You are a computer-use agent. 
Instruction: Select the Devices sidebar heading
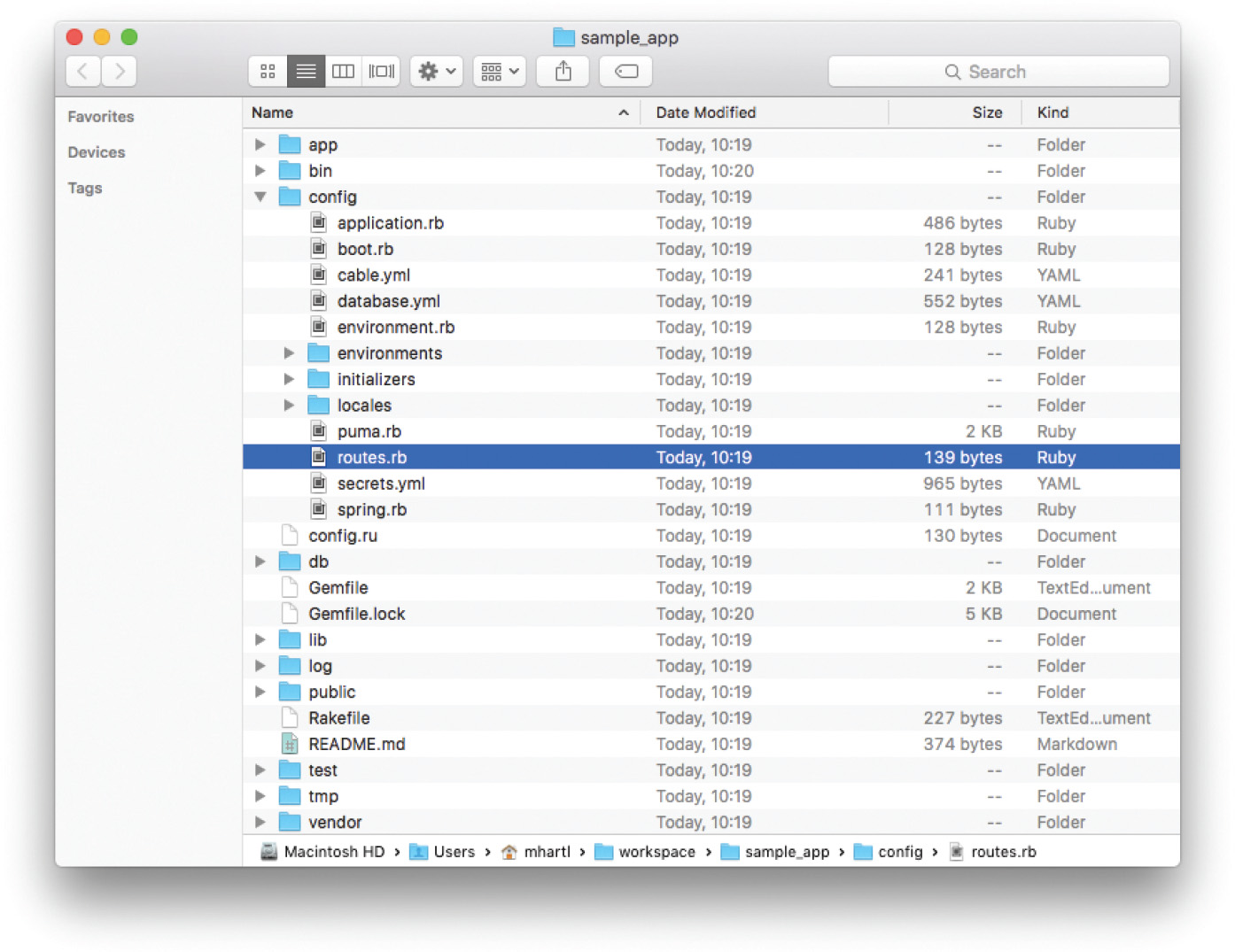click(97, 152)
